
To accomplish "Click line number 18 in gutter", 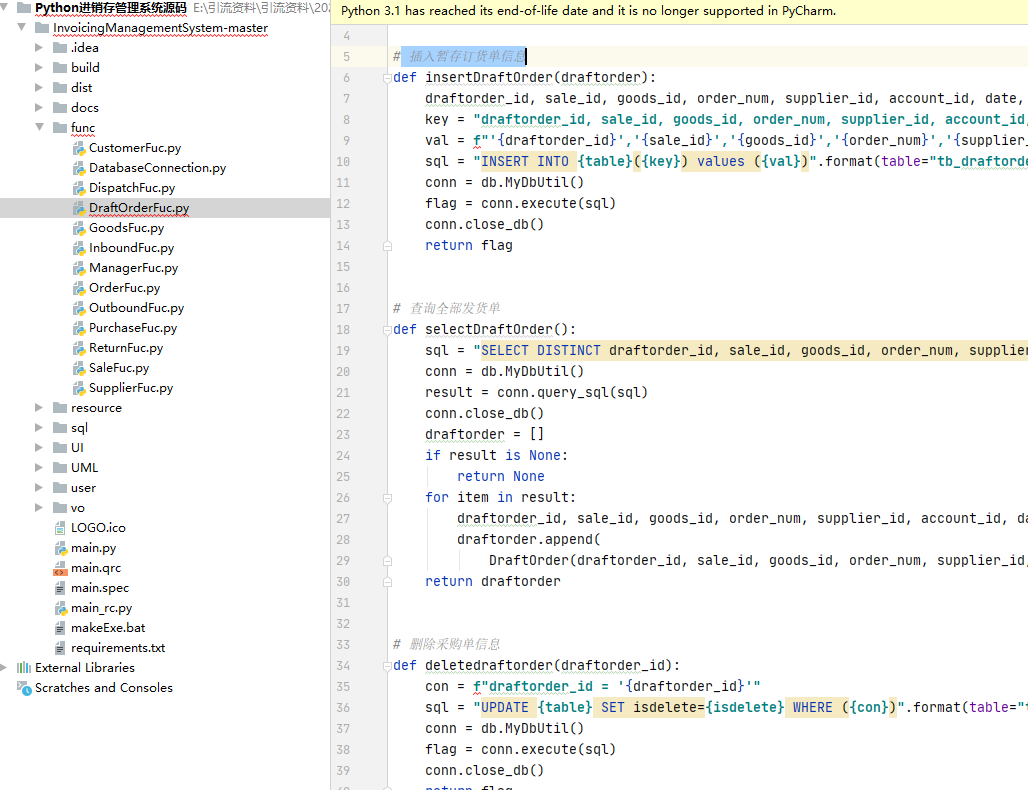I will (343, 330).
